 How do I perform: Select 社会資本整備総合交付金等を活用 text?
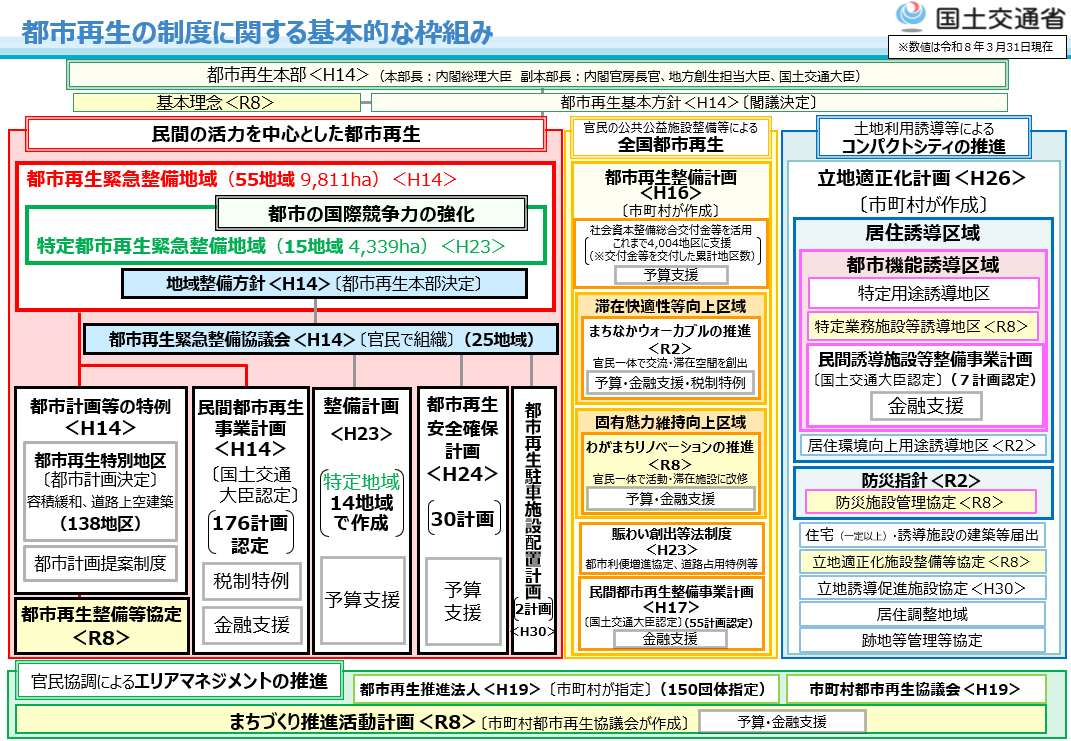671,229
